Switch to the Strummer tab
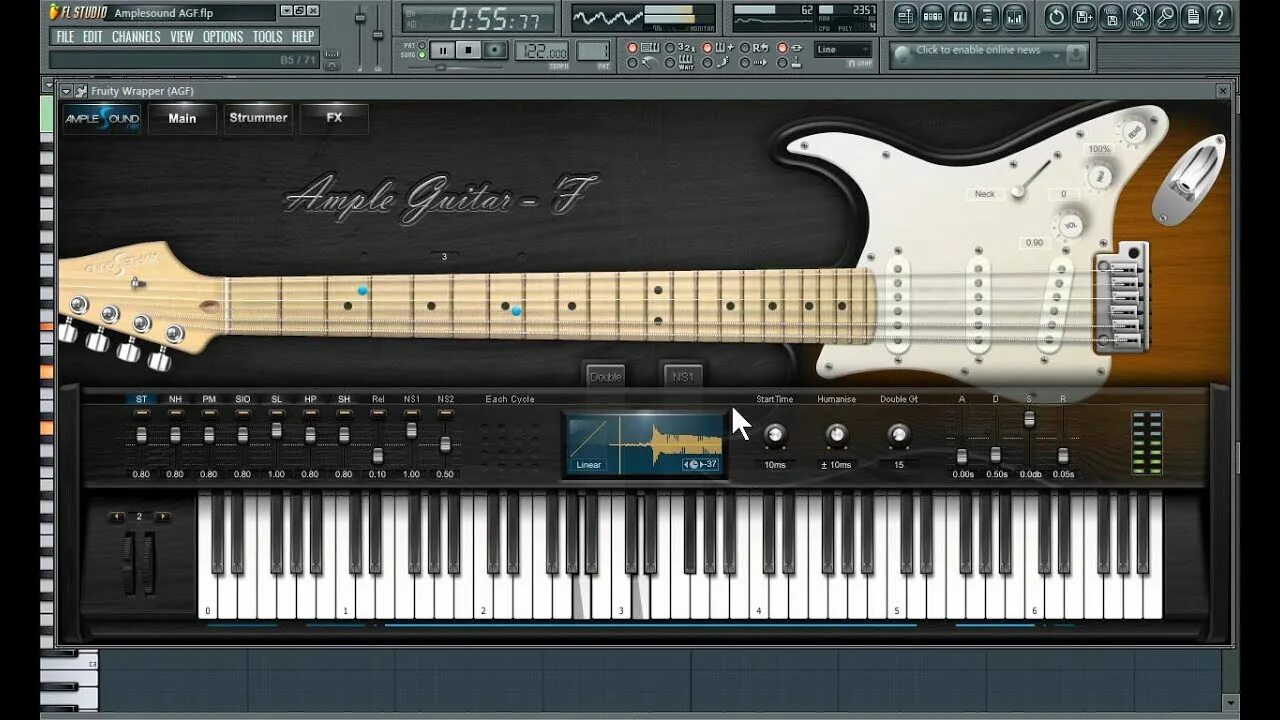This screenshot has height=720, width=1280. [258, 118]
